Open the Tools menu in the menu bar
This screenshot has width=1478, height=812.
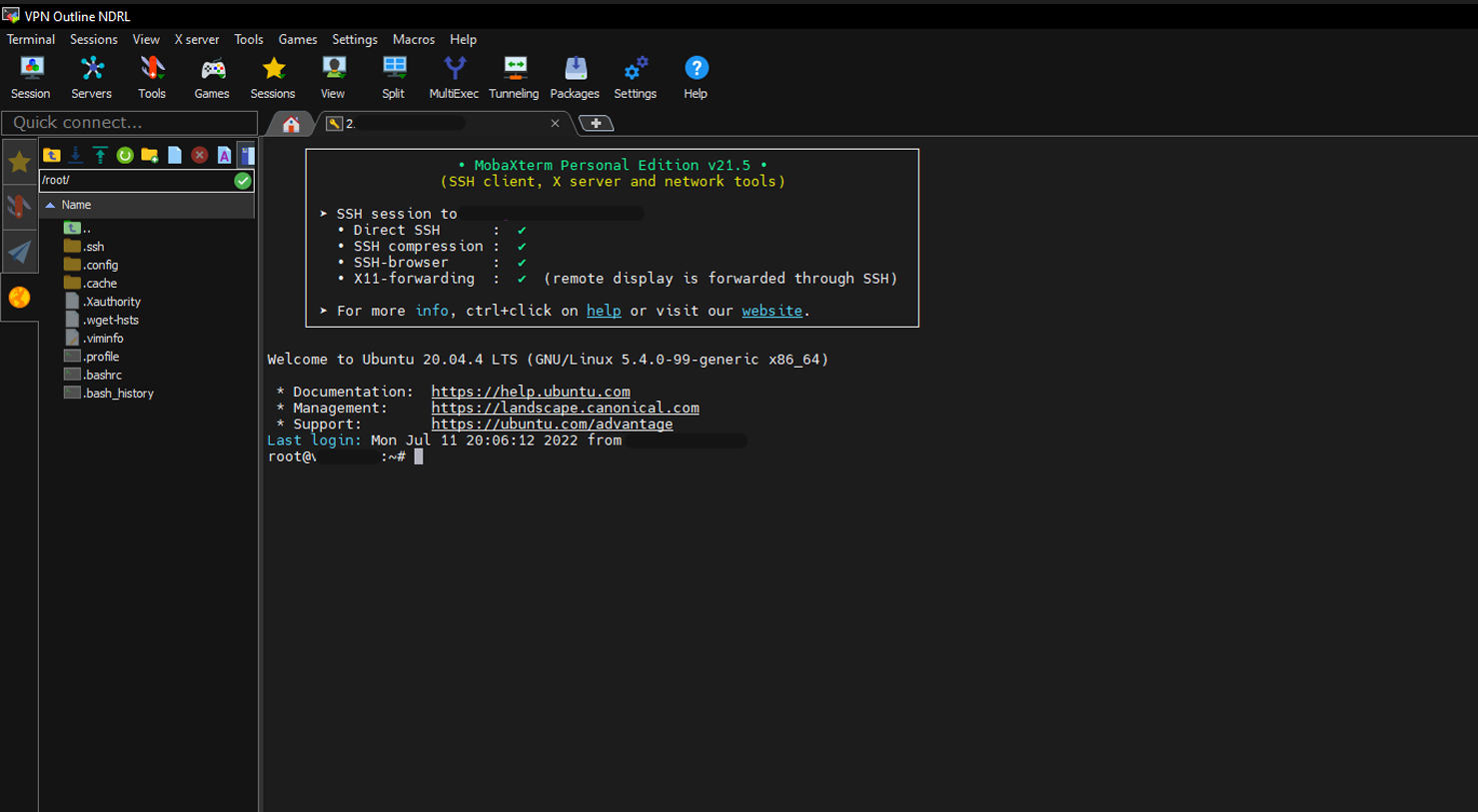249,40
